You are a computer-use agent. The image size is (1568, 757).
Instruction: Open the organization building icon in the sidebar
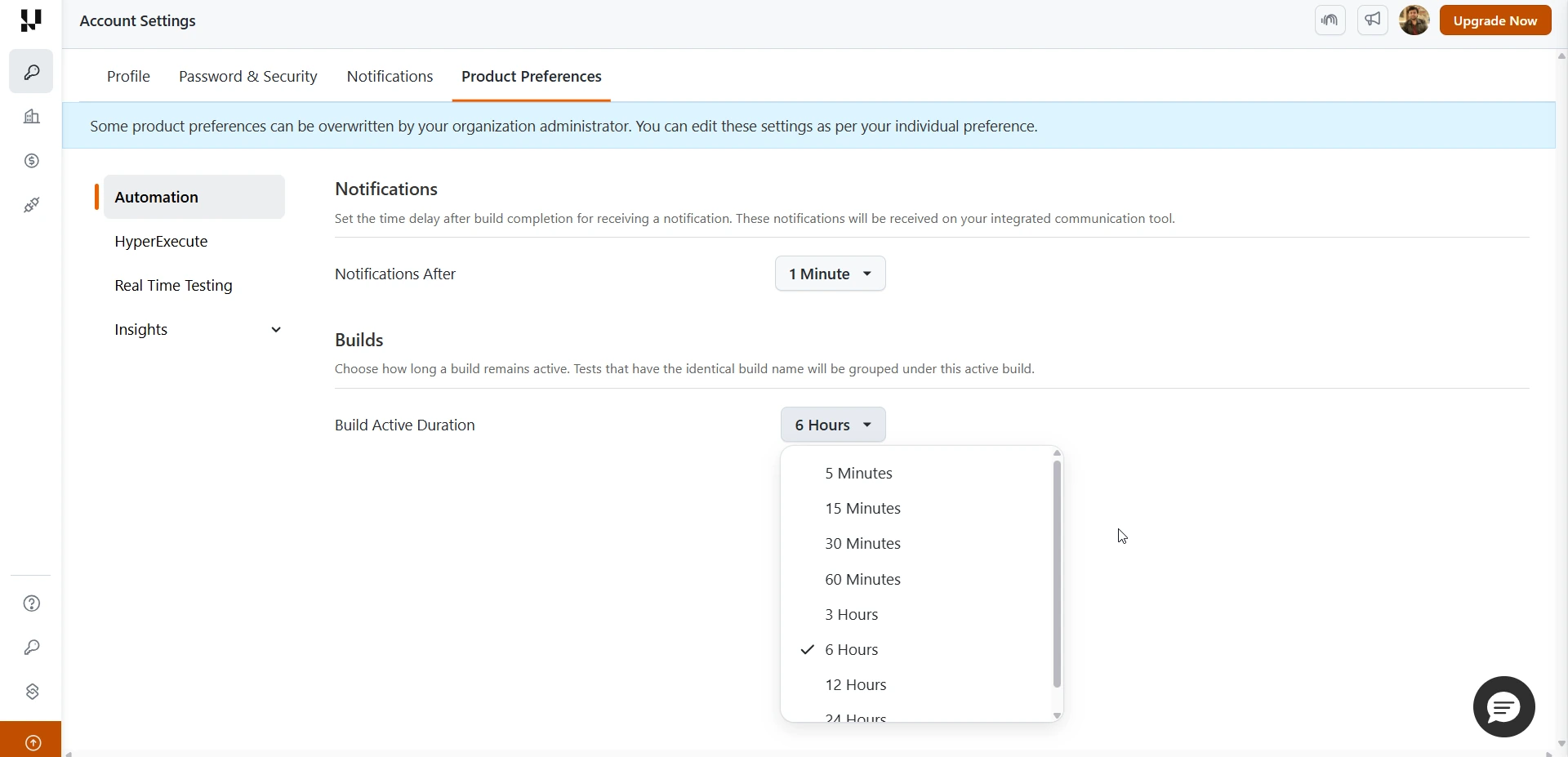click(31, 117)
